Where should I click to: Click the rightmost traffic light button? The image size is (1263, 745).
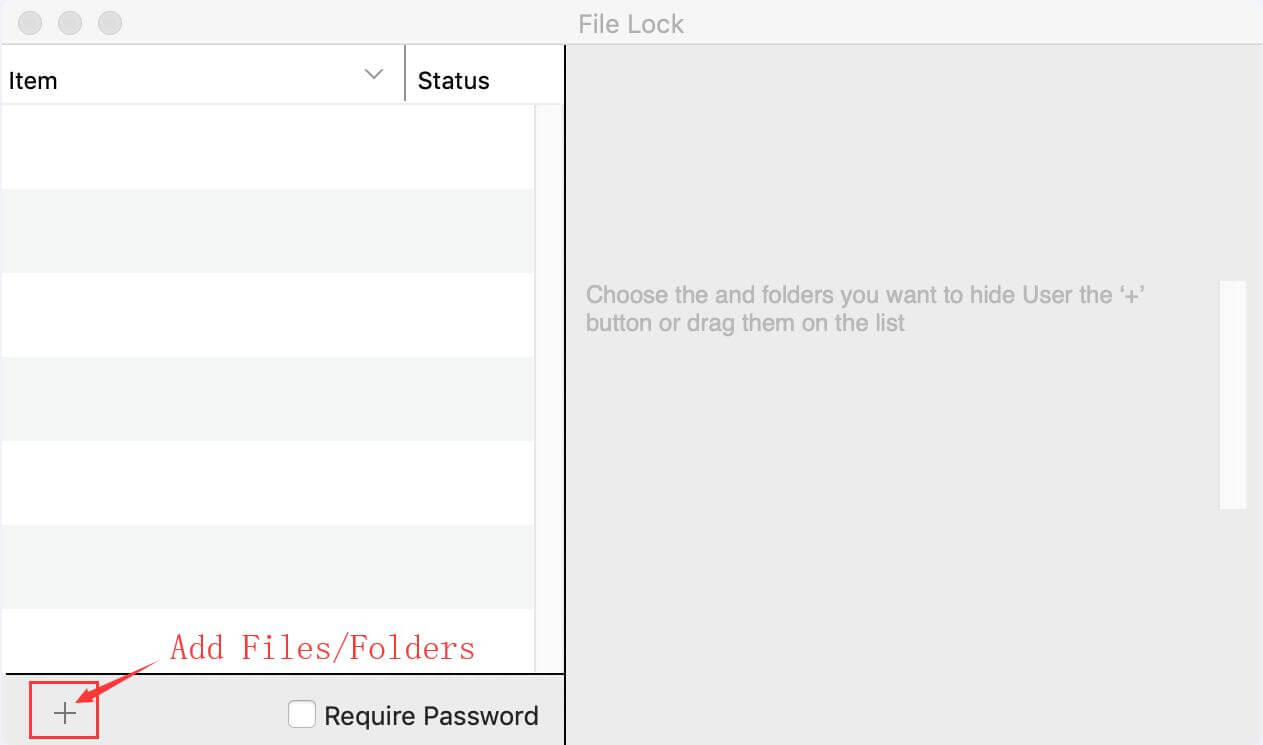[x=109, y=22]
